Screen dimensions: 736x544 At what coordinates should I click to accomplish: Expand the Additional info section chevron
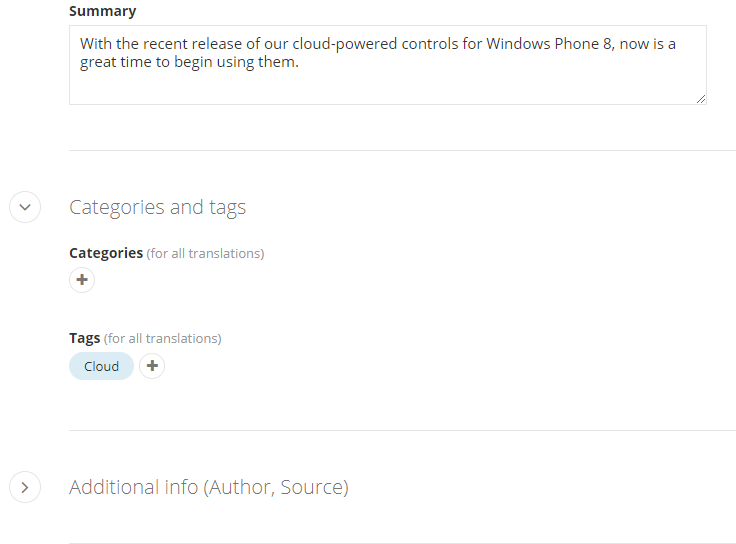25,487
